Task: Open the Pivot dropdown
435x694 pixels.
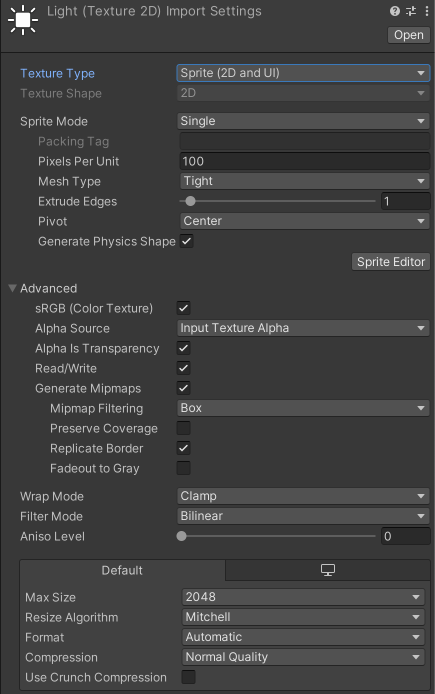Action: (x=304, y=221)
